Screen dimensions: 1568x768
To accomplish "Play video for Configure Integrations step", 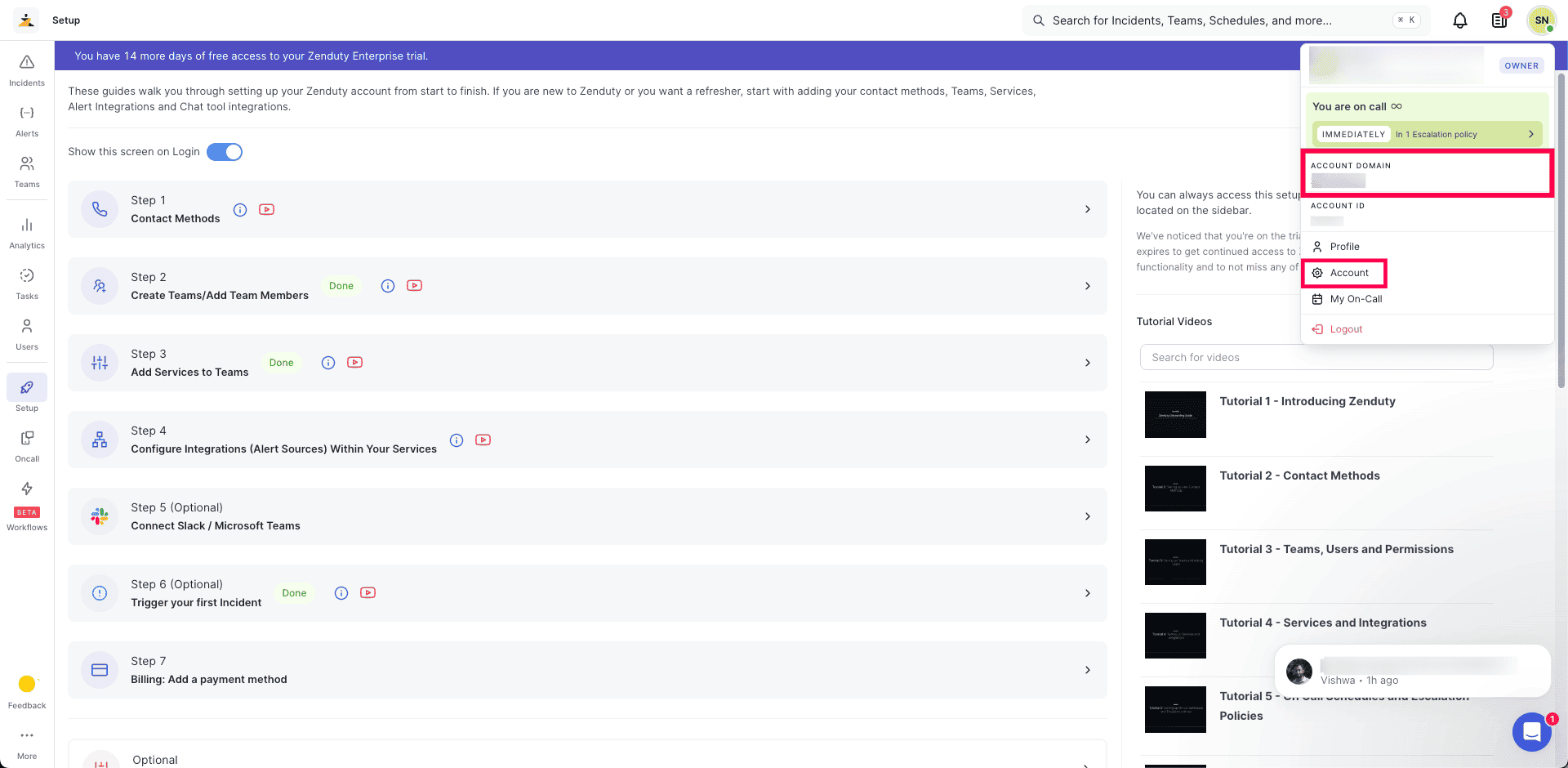I will coord(483,440).
